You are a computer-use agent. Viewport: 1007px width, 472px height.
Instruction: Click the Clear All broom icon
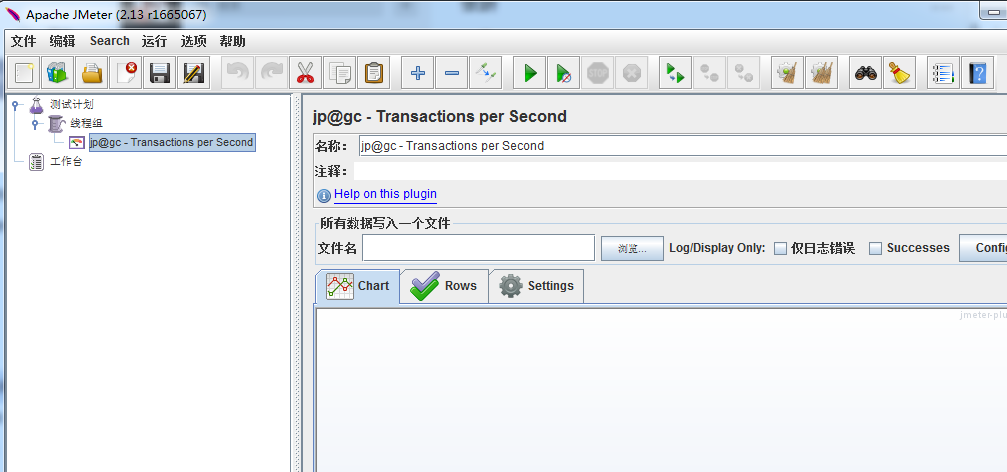pyautogui.click(x=899, y=73)
